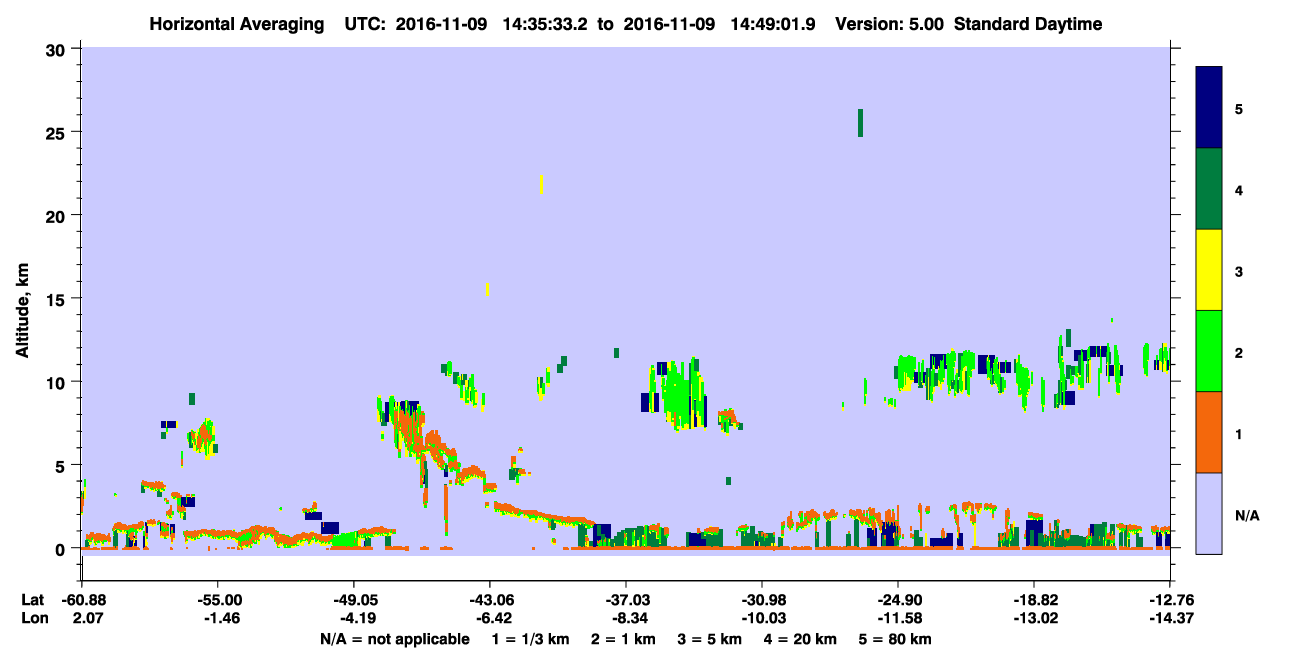Click the start time '14:35:33.2' in the title
Viewport: 1300px width, 667px height.
(x=544, y=24)
